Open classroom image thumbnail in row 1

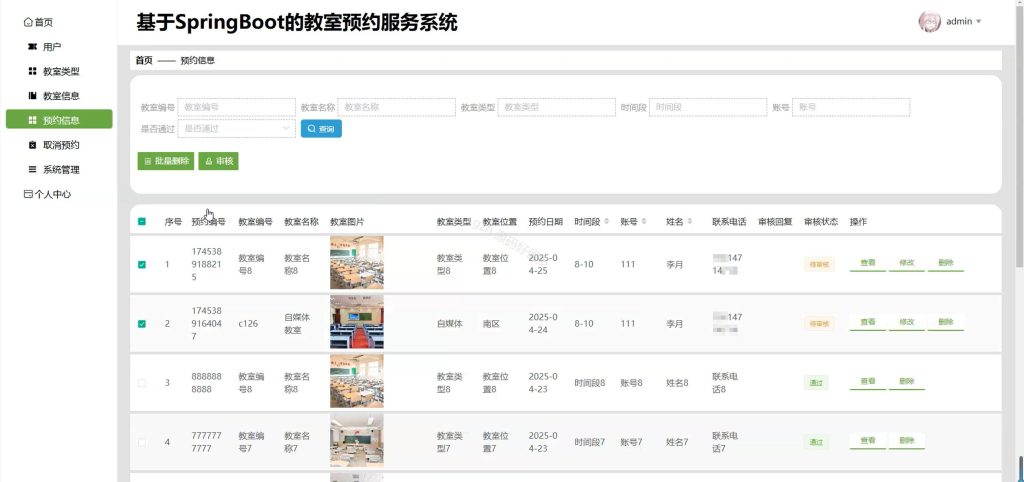[x=357, y=263]
